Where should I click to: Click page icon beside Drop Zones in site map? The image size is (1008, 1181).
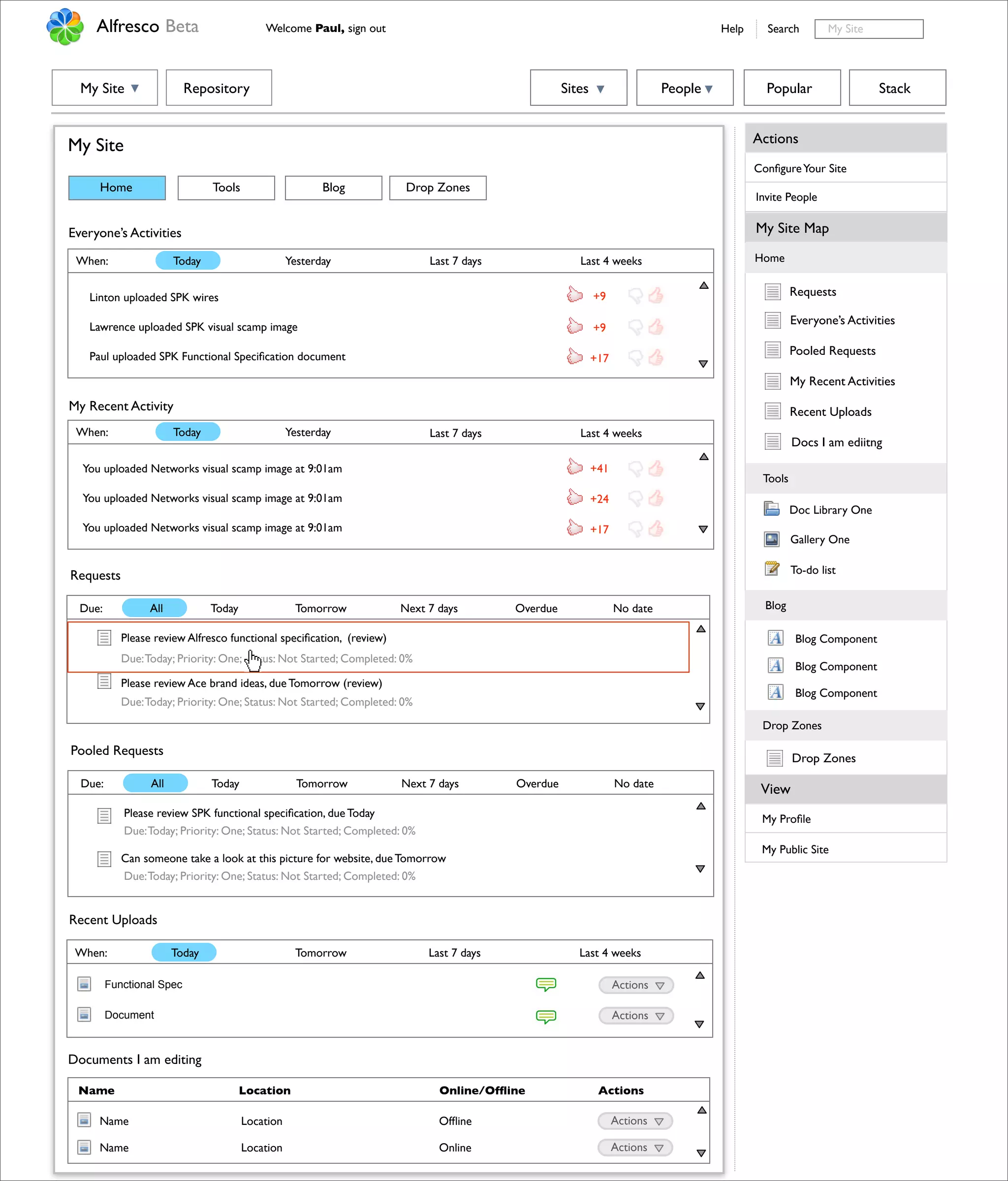pyautogui.click(x=775, y=758)
